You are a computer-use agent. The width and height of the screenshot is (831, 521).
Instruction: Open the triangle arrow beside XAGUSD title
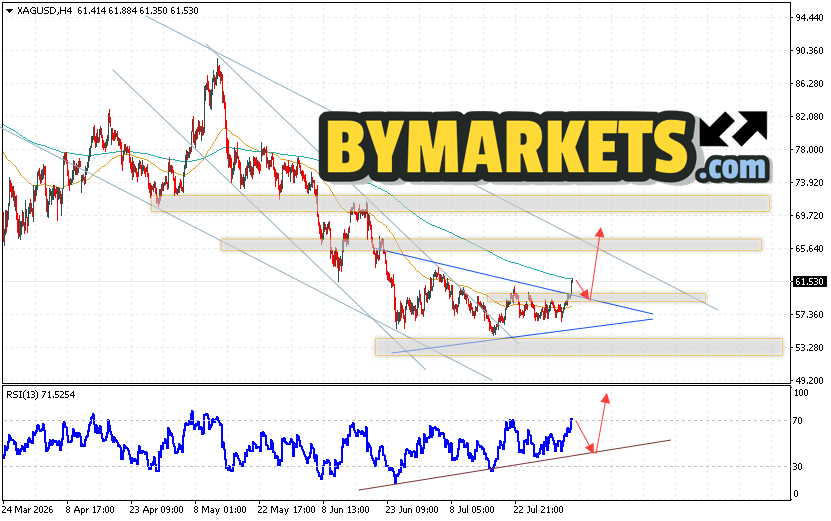(9, 11)
